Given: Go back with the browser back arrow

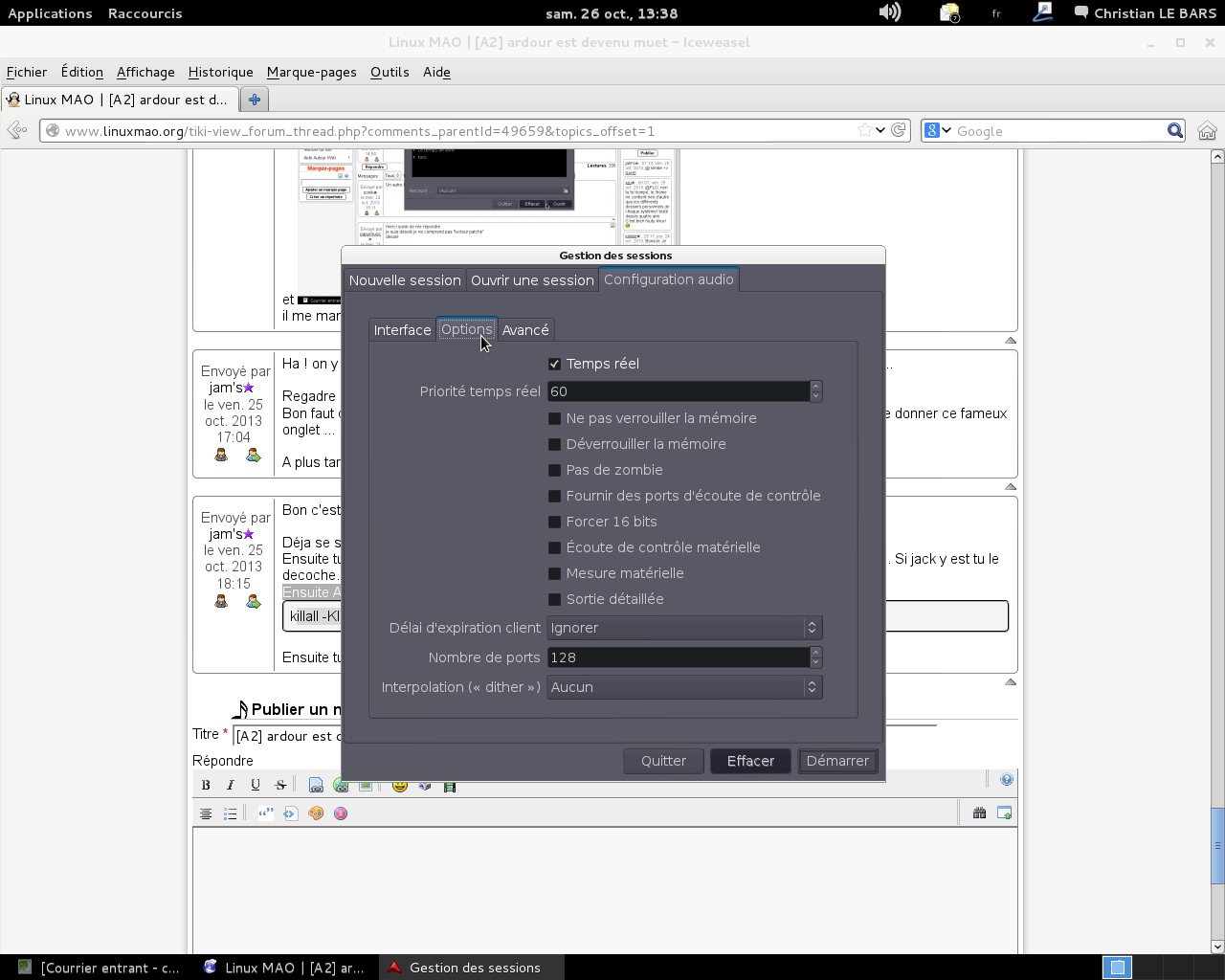Looking at the screenshot, I should [x=17, y=131].
